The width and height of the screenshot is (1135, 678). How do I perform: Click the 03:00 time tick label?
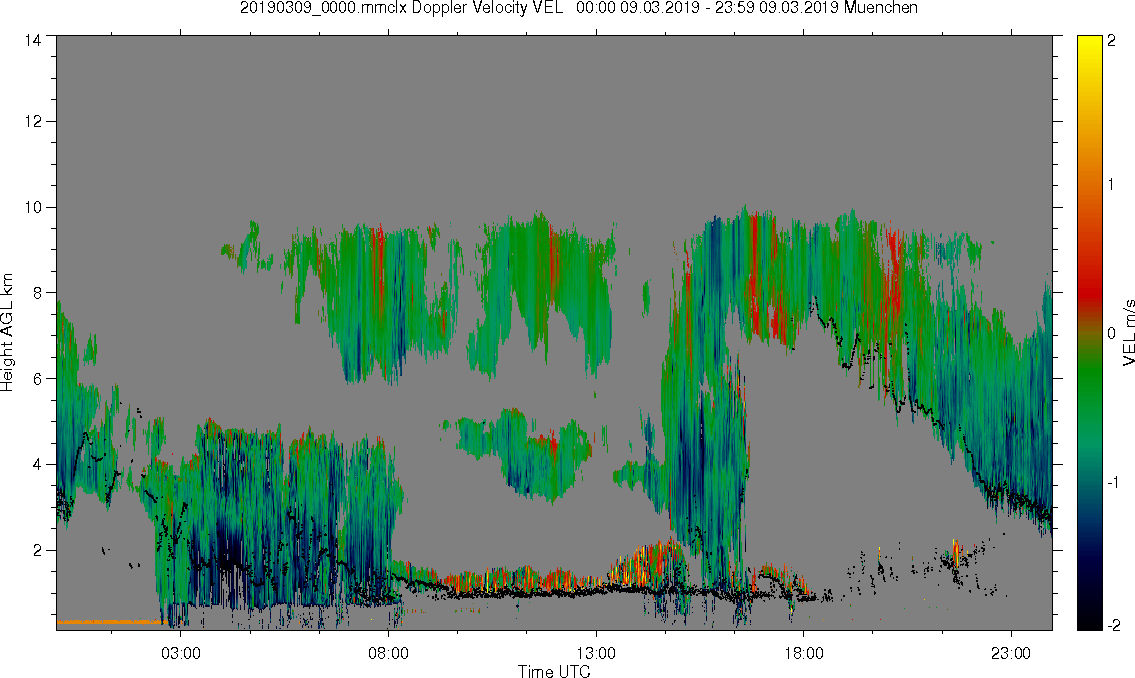click(180, 653)
